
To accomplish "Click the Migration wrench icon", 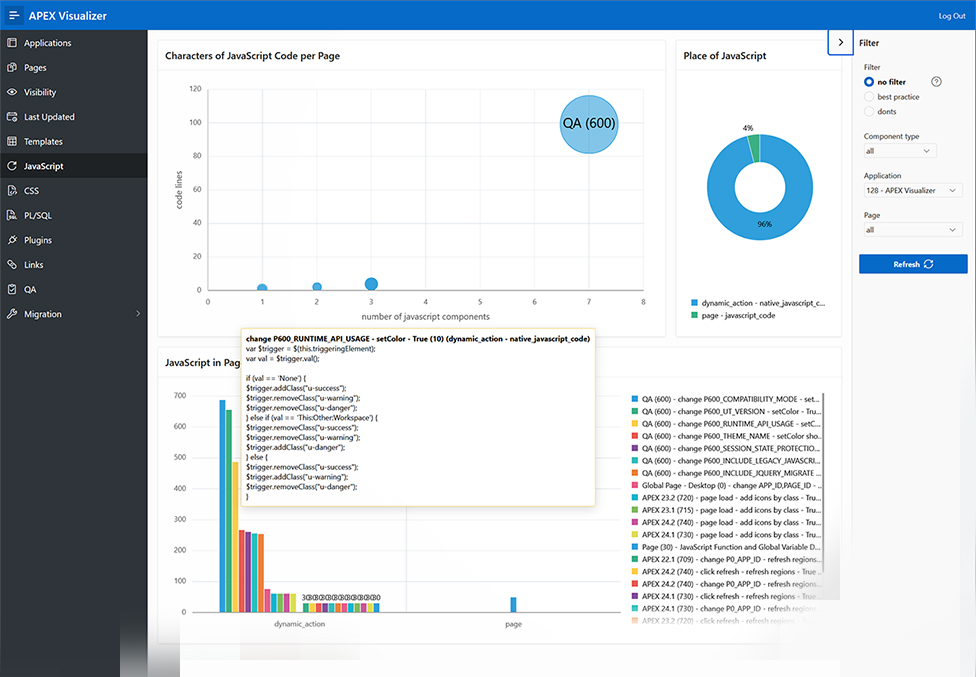I will 12,314.
